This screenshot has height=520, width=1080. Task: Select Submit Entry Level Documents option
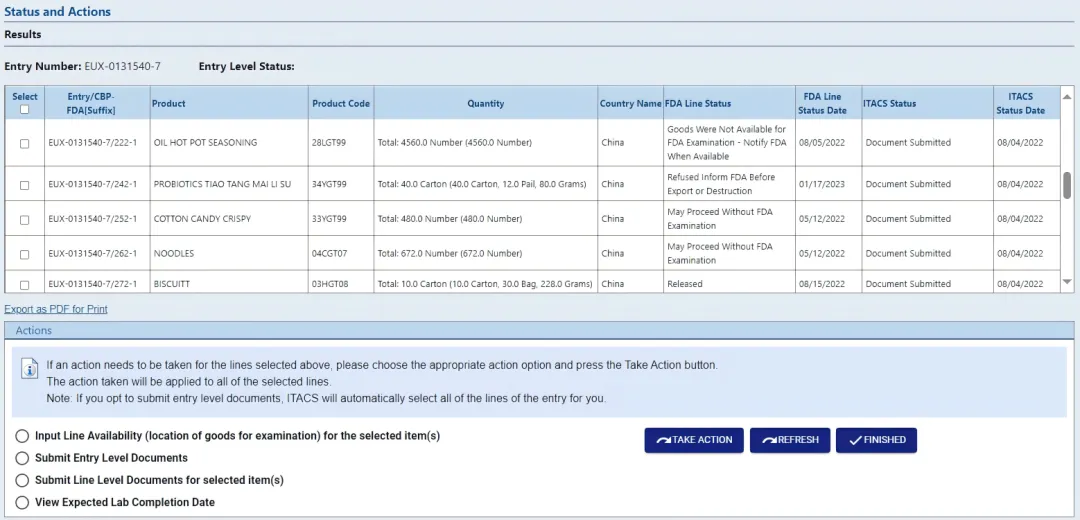[22, 458]
